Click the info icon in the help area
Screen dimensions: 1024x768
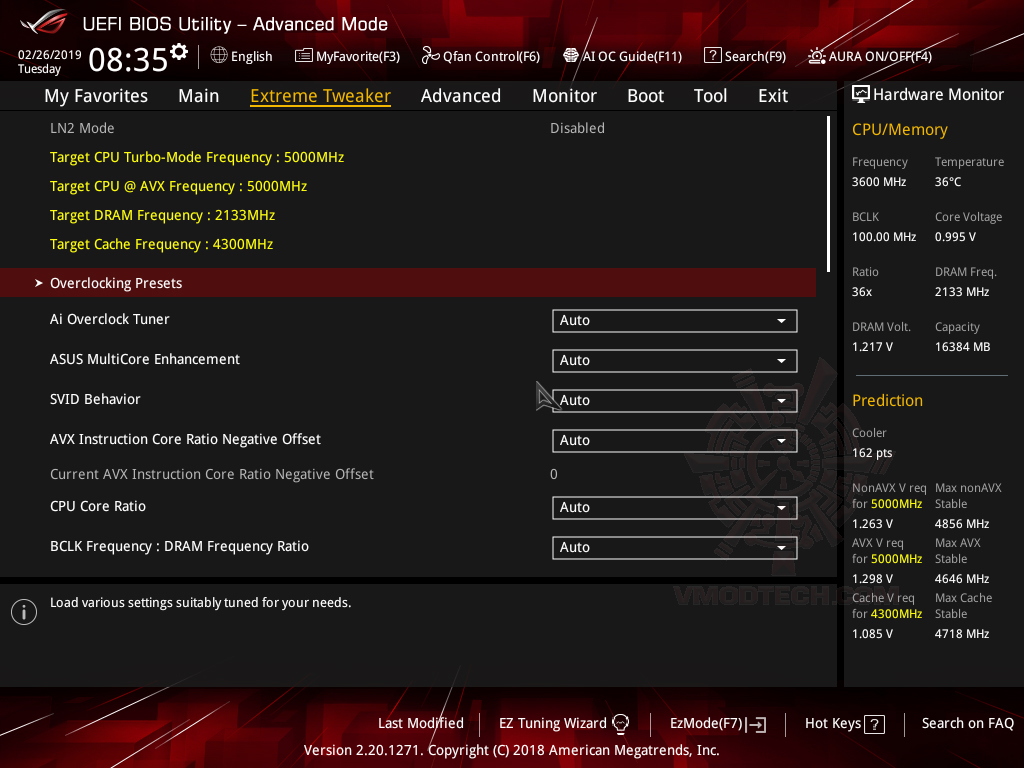[x=24, y=612]
